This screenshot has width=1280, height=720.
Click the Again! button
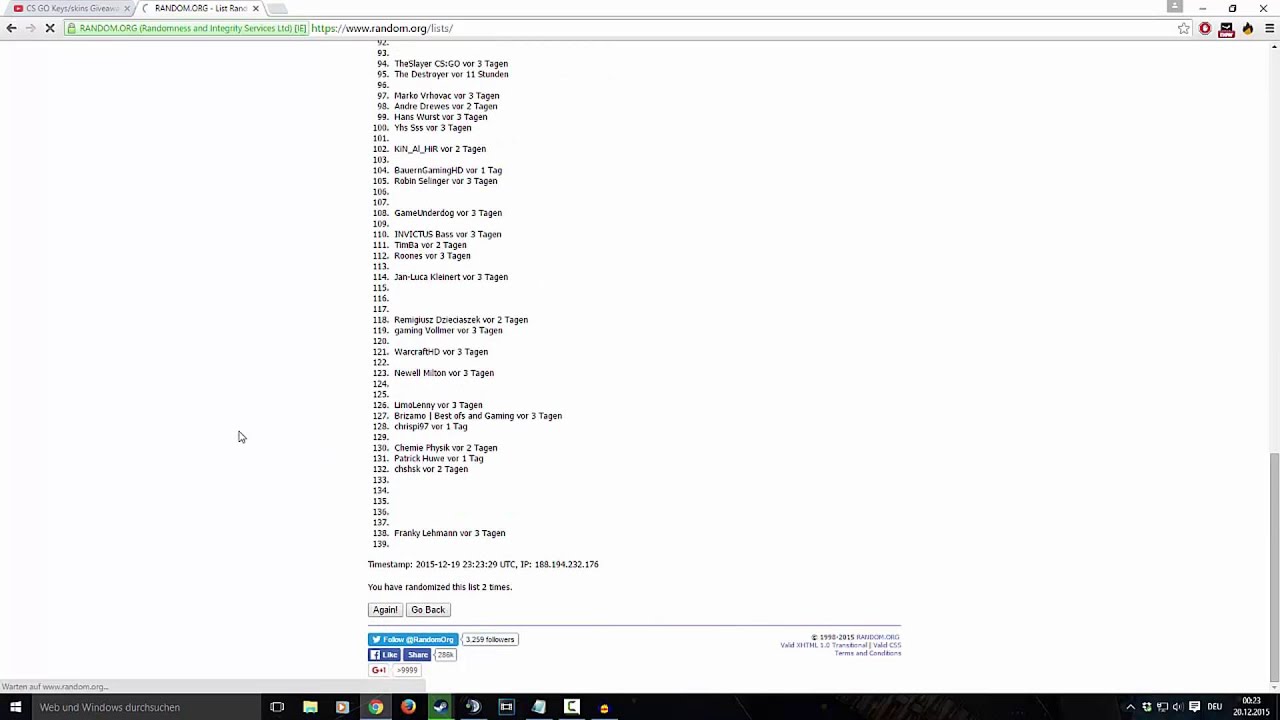click(x=385, y=610)
